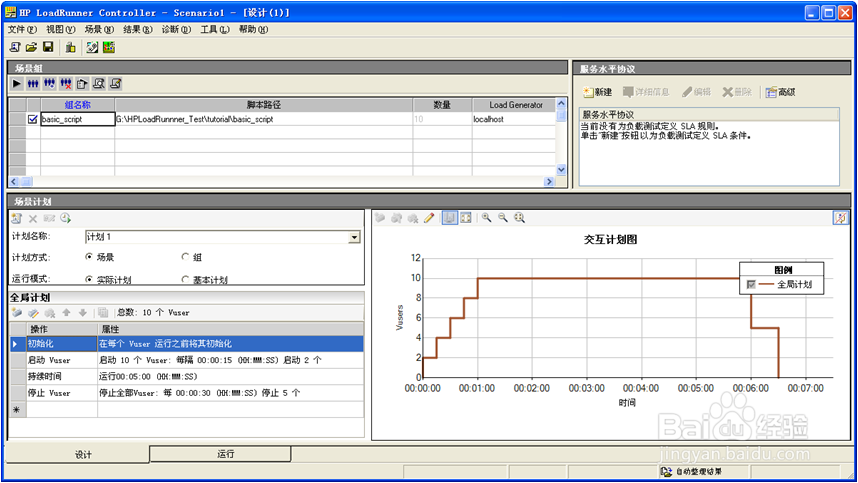
Task: Click the zoom in magnifier above graph
Action: pos(486,218)
